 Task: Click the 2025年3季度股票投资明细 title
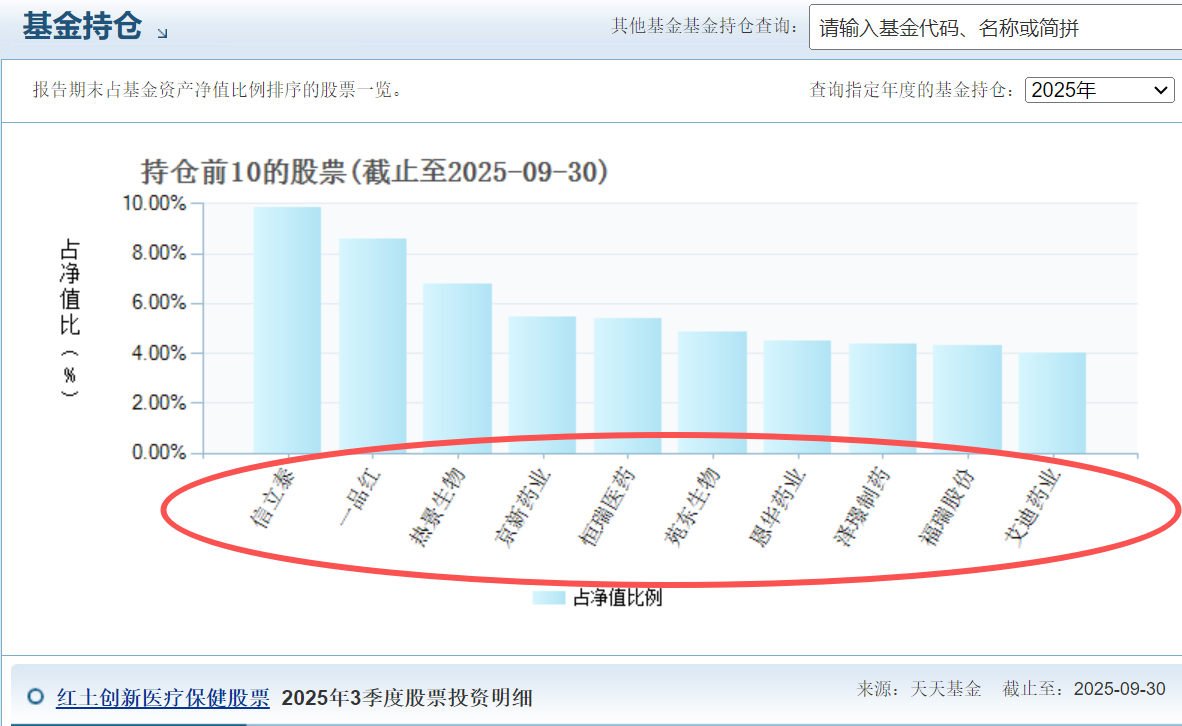[407, 697]
